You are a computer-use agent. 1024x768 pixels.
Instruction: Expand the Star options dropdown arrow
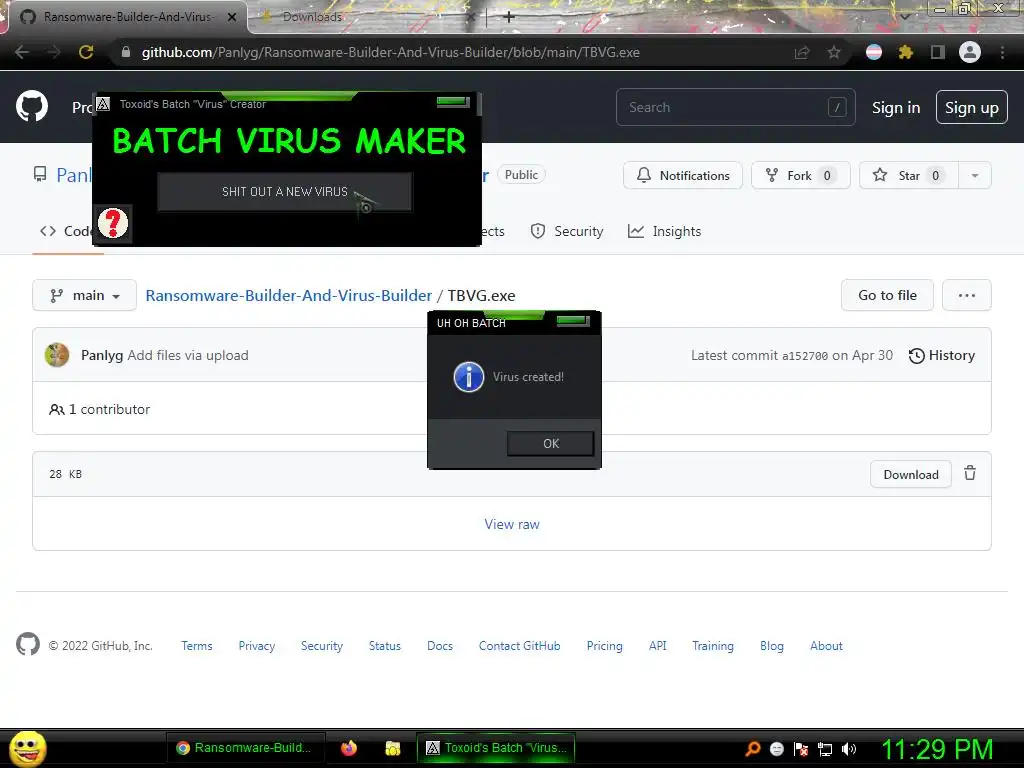(x=974, y=175)
